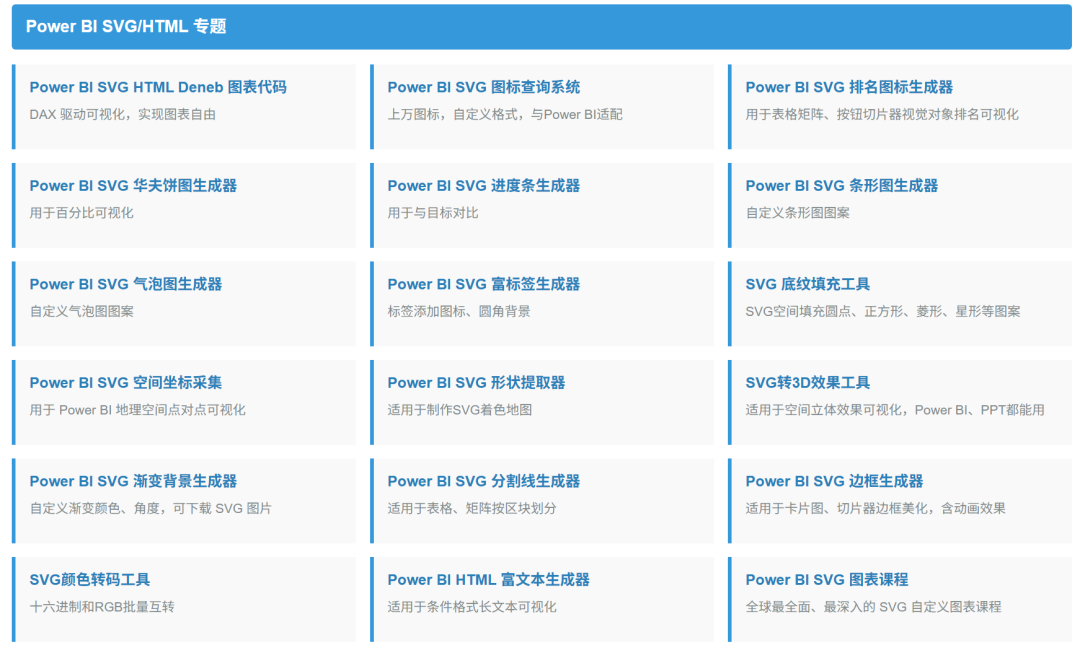Open Power BI SVG 边框生成器 link
Screen dimensions: 1080x653
tap(834, 481)
